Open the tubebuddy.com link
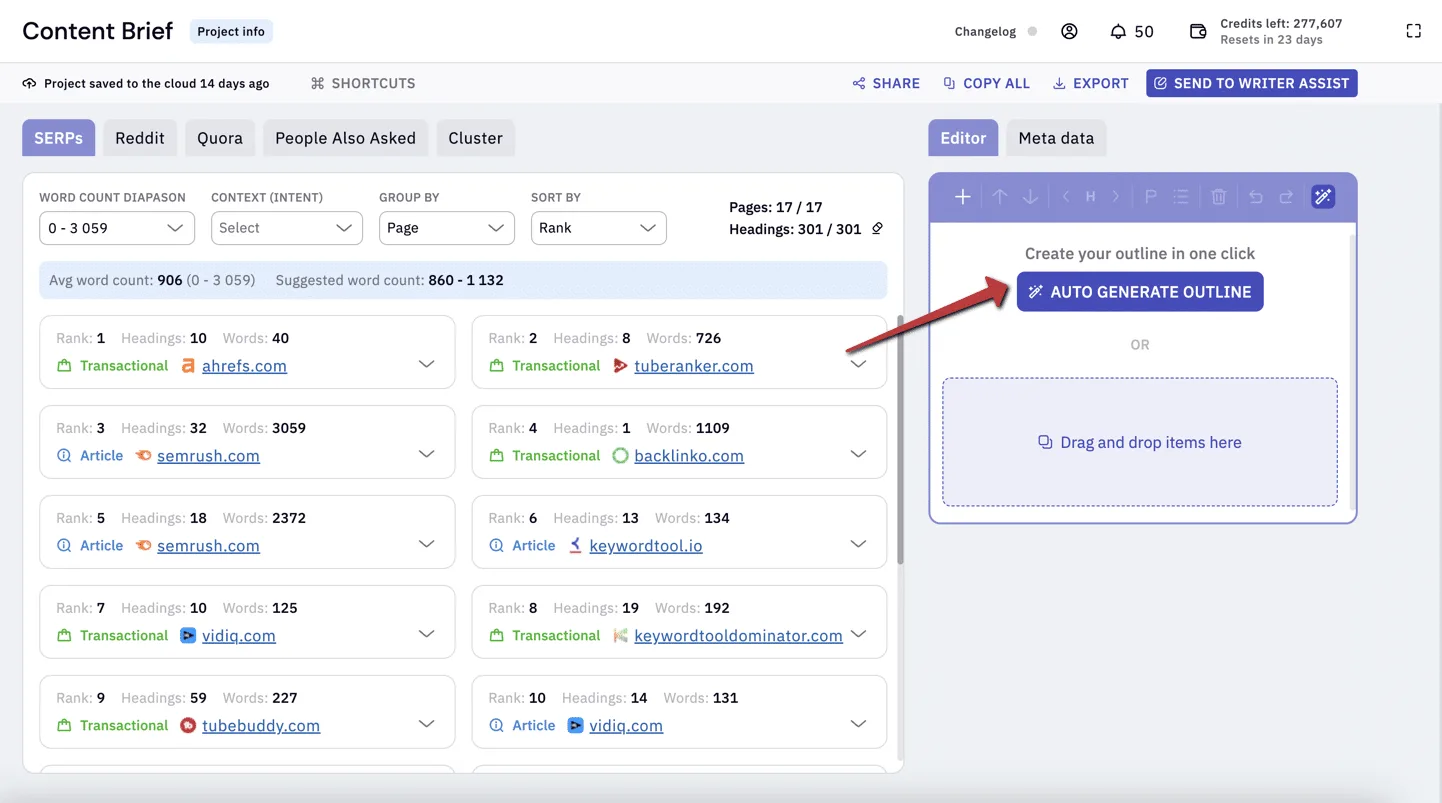Screen dimensions: 1442x803 [x=261, y=726]
